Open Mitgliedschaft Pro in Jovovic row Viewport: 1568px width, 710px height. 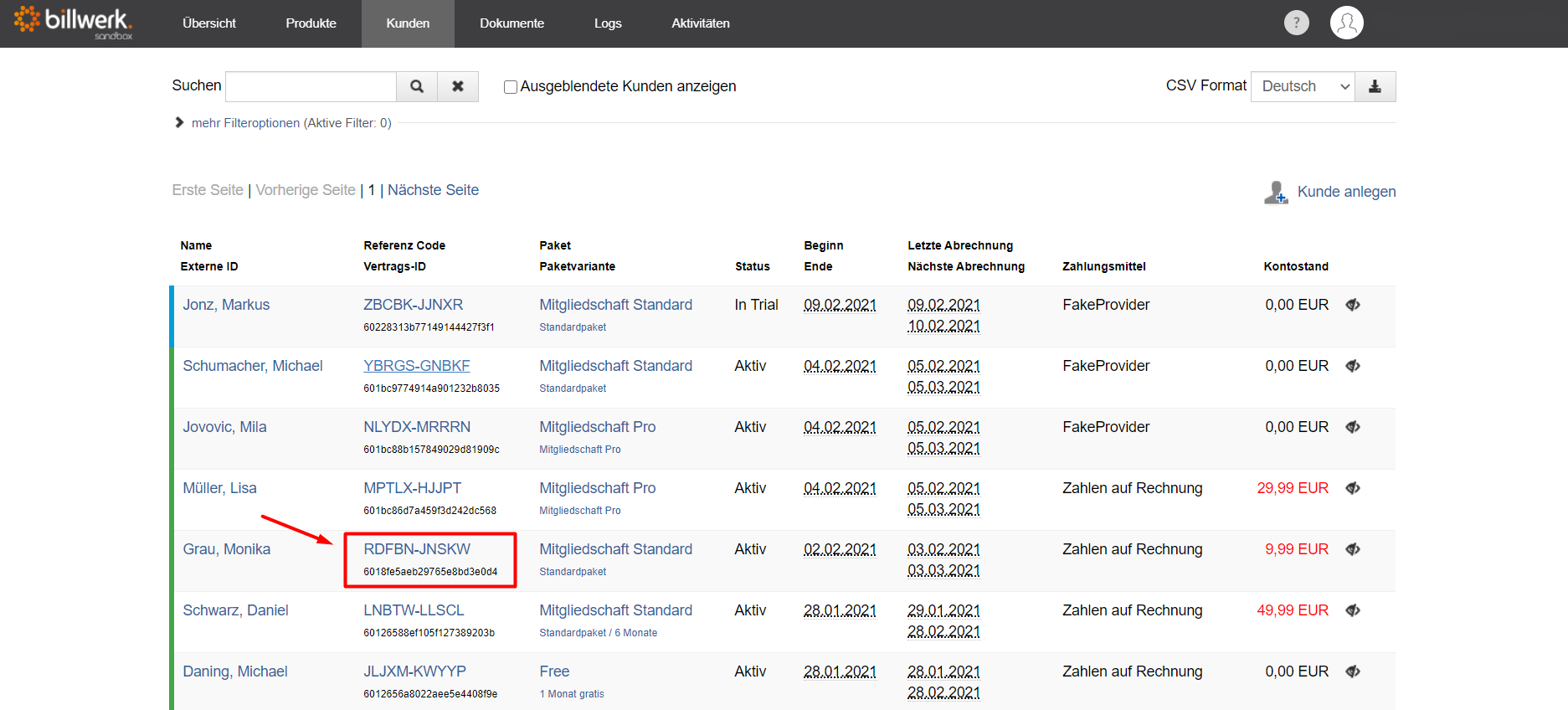[x=598, y=427]
